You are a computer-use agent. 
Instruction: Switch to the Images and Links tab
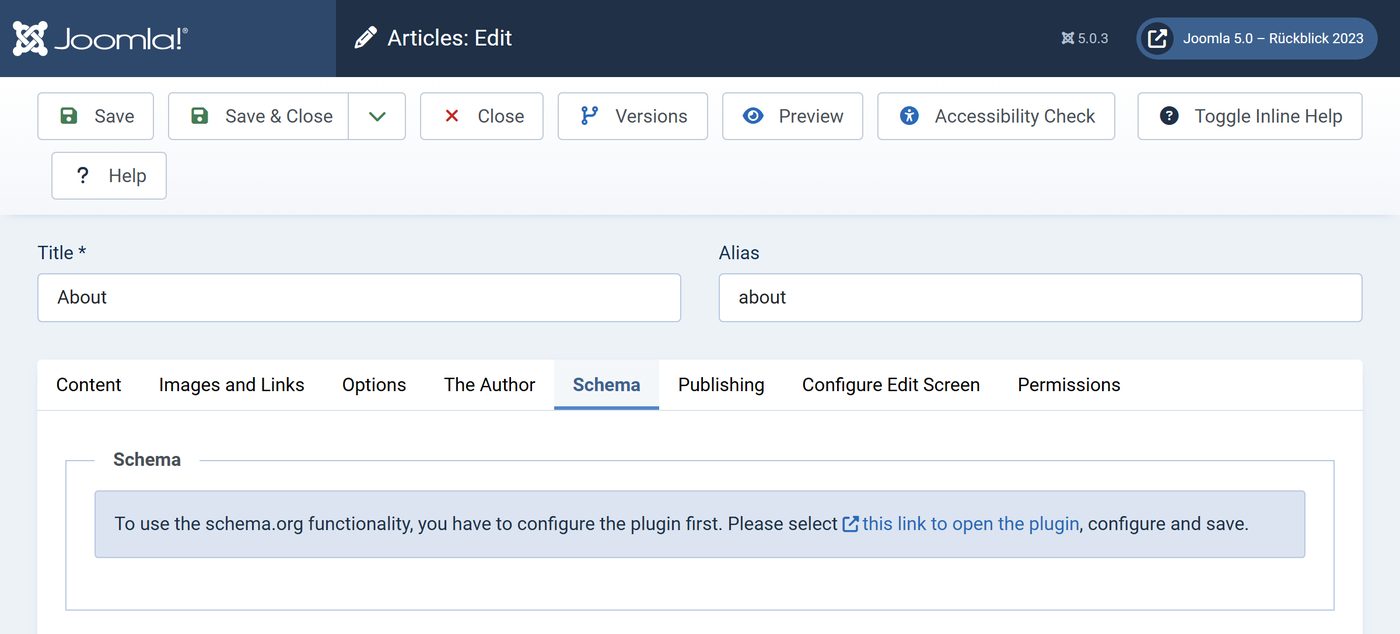pyautogui.click(x=232, y=385)
